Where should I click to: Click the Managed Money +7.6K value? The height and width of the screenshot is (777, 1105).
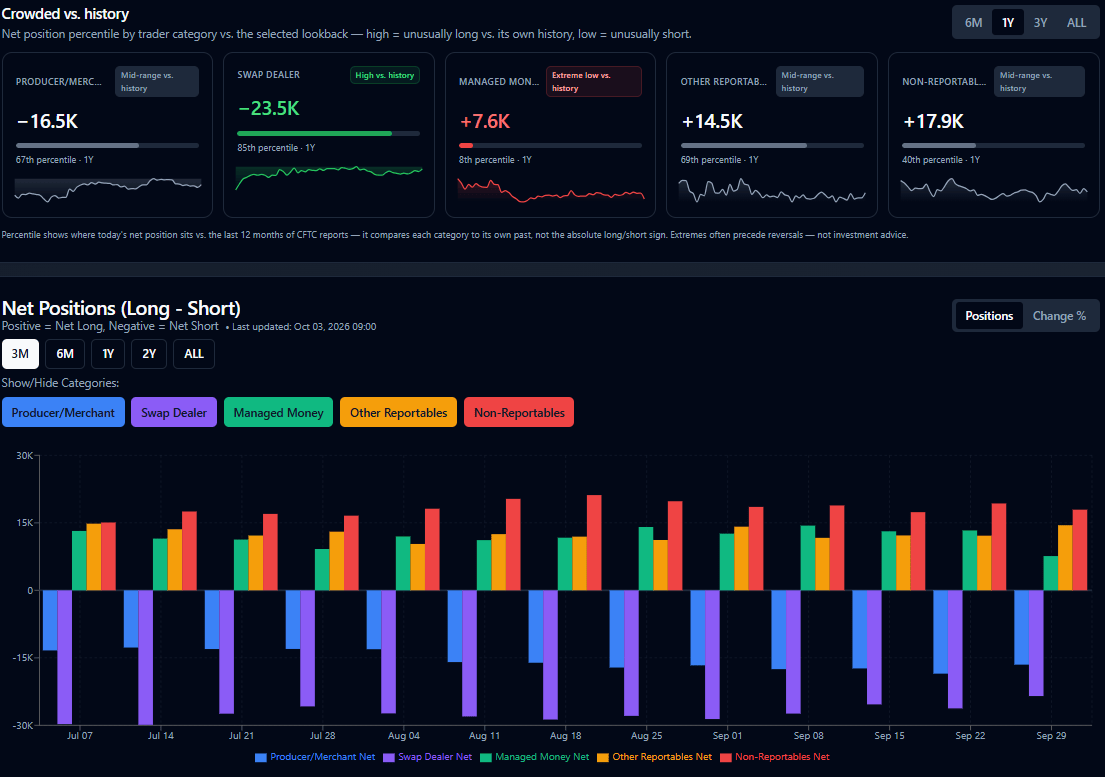coord(485,121)
